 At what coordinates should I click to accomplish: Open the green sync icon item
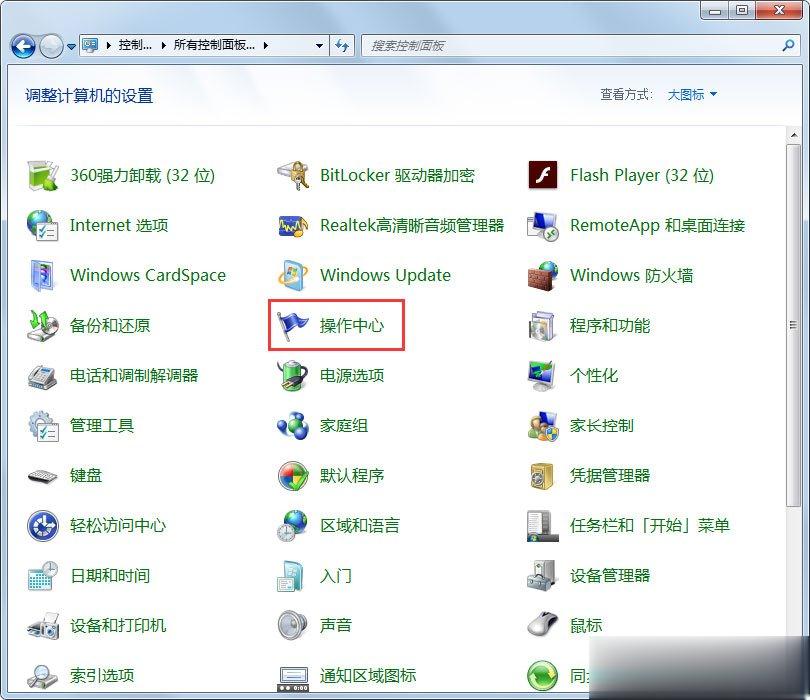tap(543, 675)
